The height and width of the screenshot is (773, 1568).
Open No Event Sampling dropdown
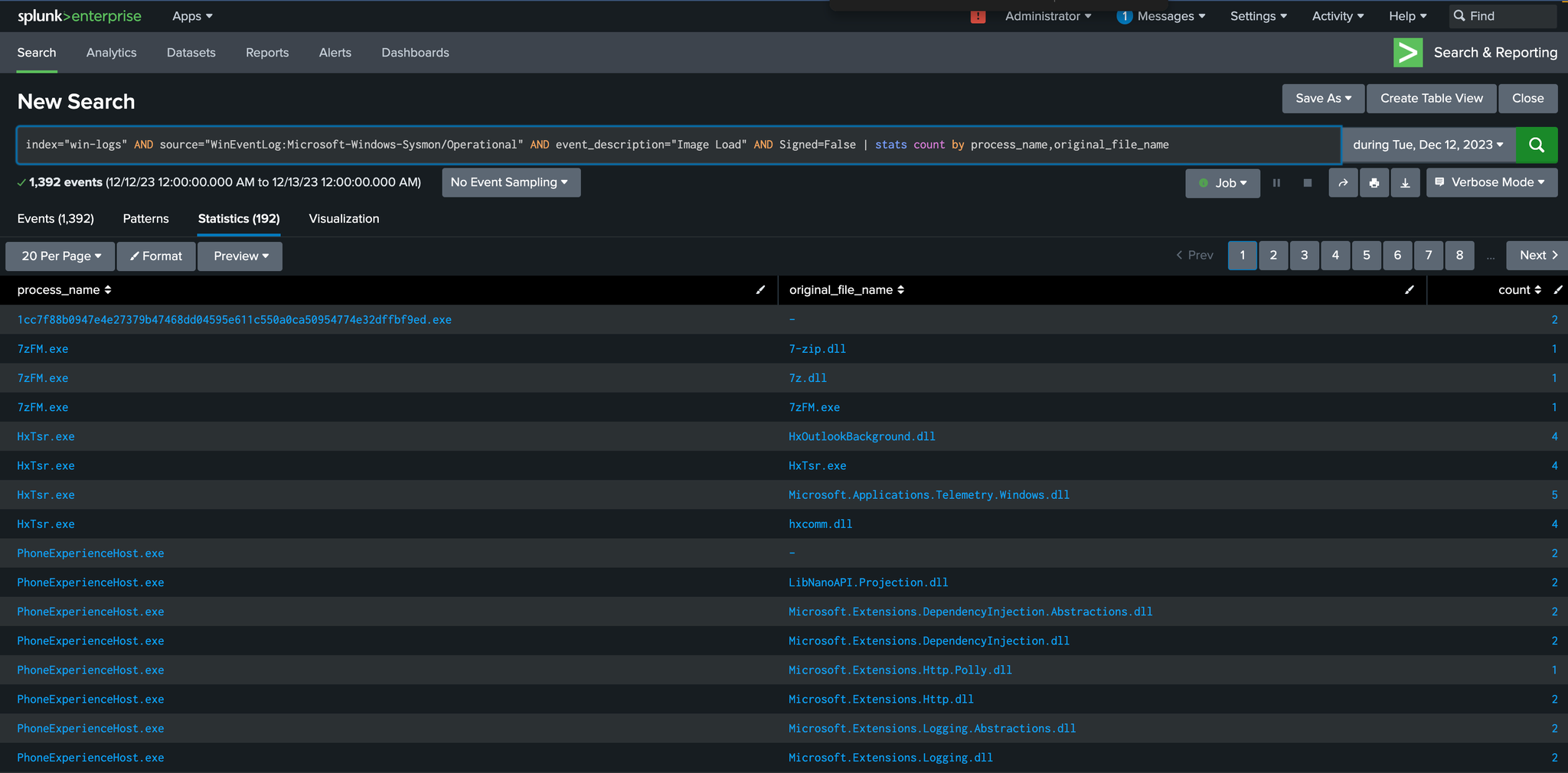click(x=511, y=182)
